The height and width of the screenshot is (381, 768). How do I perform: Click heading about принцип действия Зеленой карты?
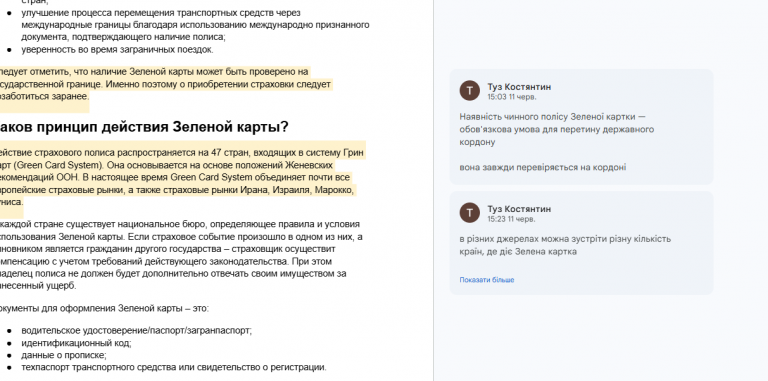144,127
